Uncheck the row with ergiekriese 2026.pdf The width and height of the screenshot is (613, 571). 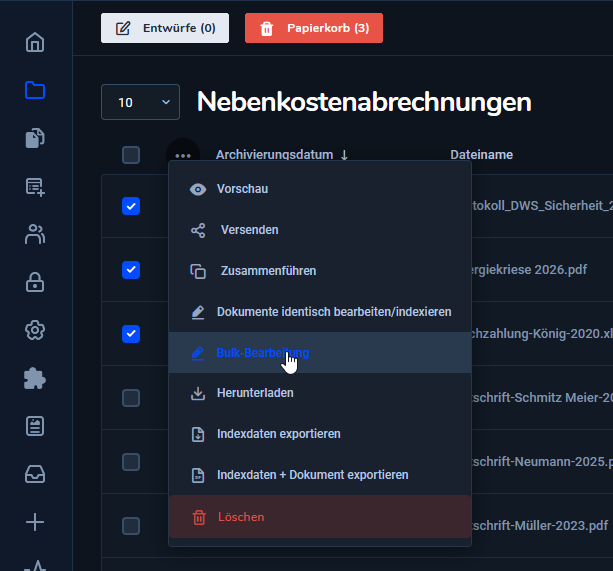(131, 270)
